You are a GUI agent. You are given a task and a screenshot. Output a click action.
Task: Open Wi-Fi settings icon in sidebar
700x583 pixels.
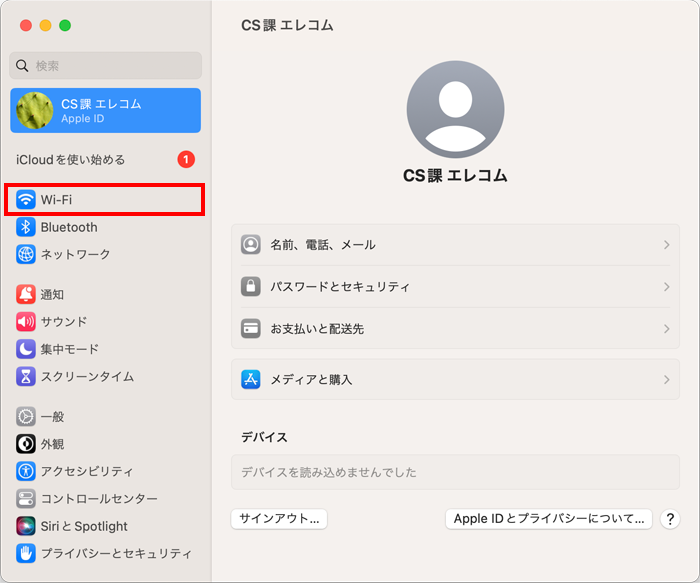26,200
